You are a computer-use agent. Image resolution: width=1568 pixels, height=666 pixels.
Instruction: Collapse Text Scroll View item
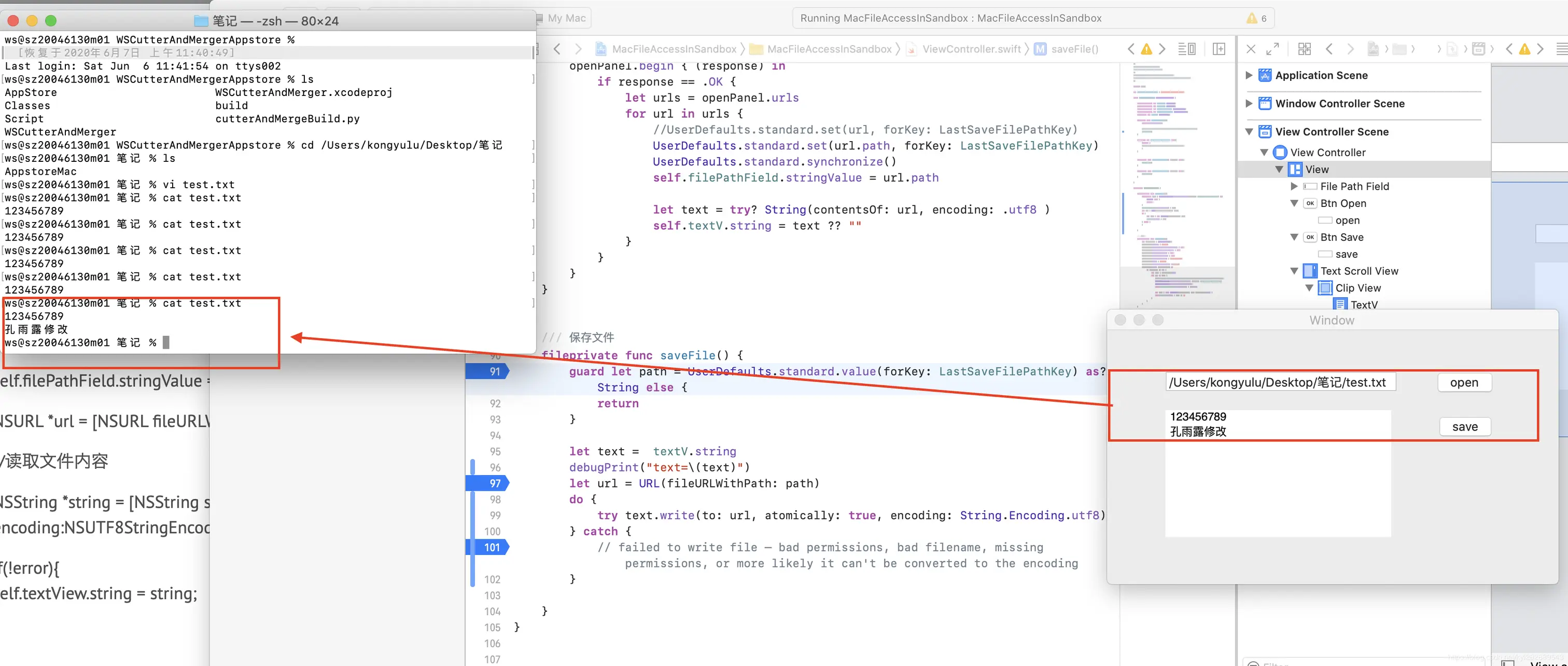point(1294,271)
